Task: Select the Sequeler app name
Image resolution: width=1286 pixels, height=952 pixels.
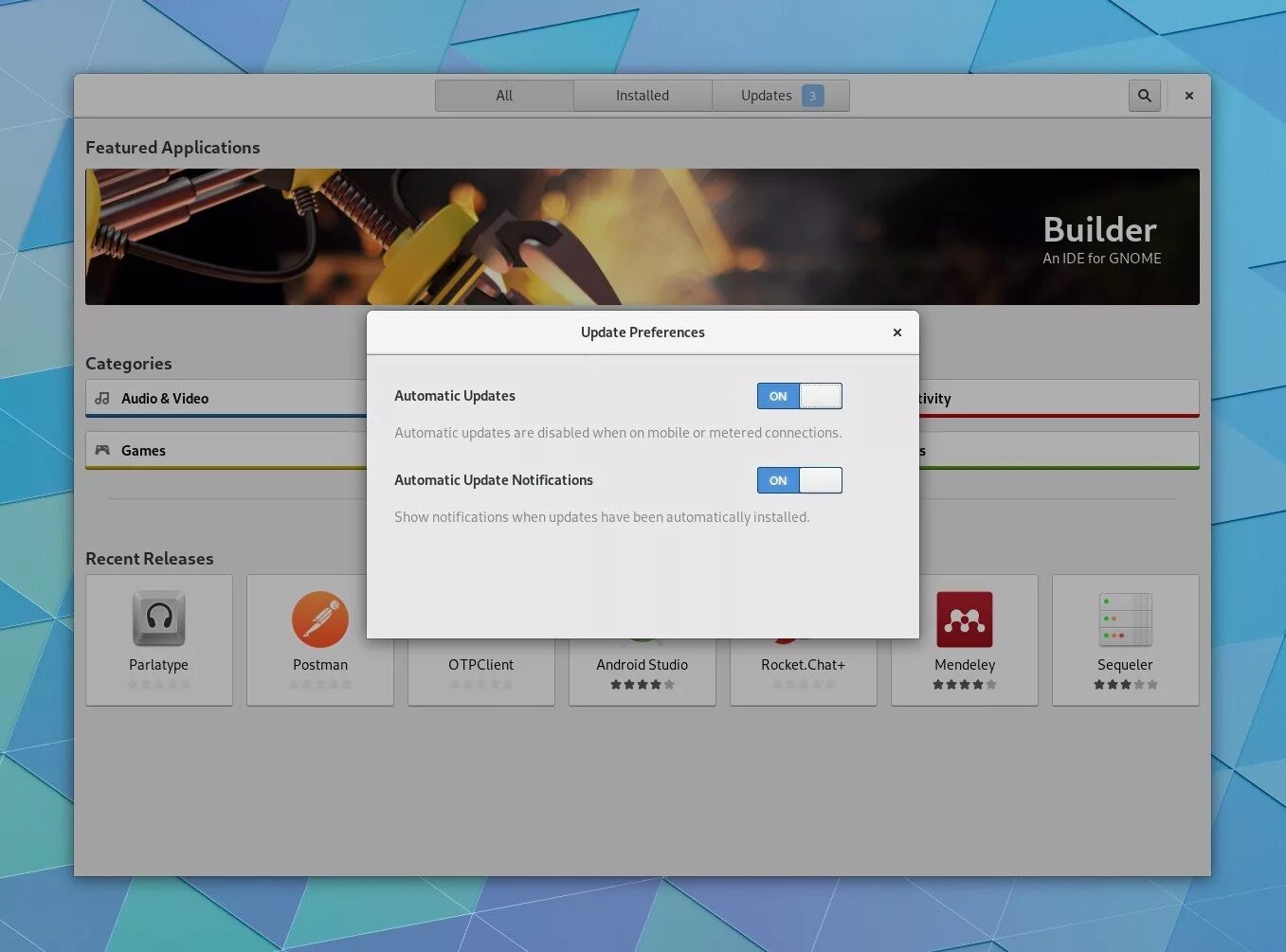Action: [1125, 665]
